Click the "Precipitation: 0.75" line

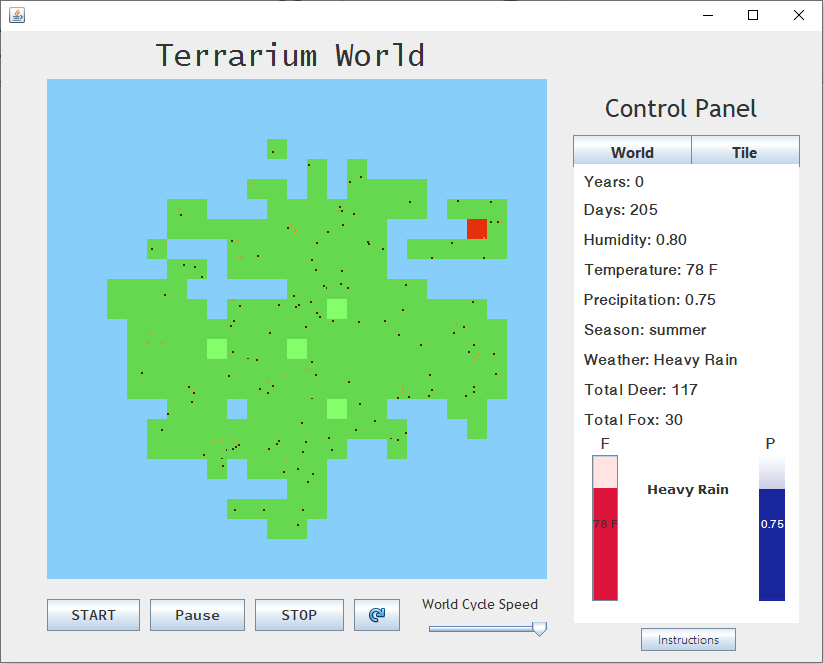pos(650,300)
